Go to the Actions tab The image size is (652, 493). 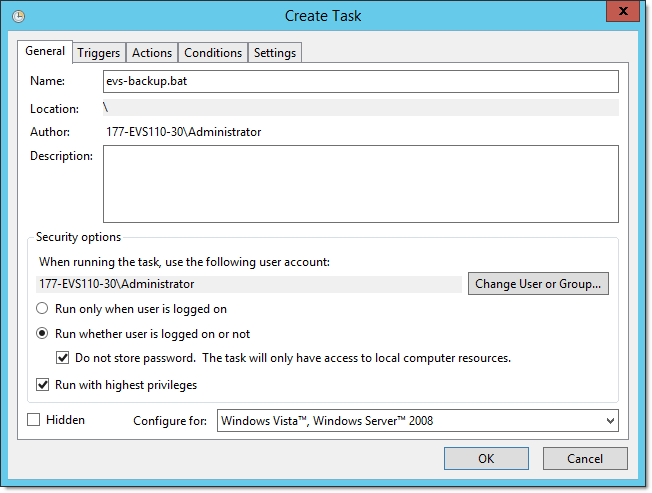[x=152, y=53]
